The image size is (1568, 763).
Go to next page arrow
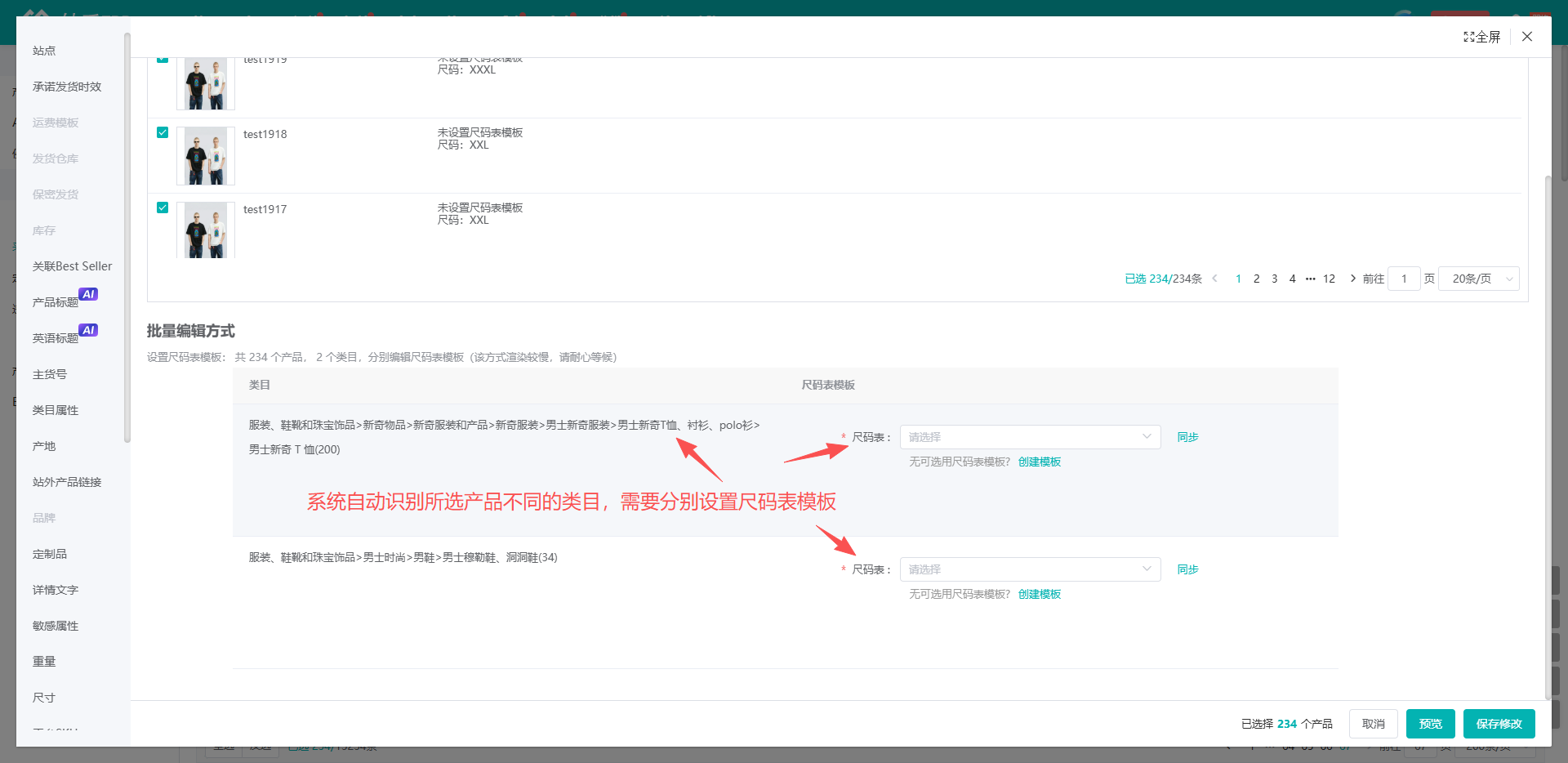coord(1353,279)
